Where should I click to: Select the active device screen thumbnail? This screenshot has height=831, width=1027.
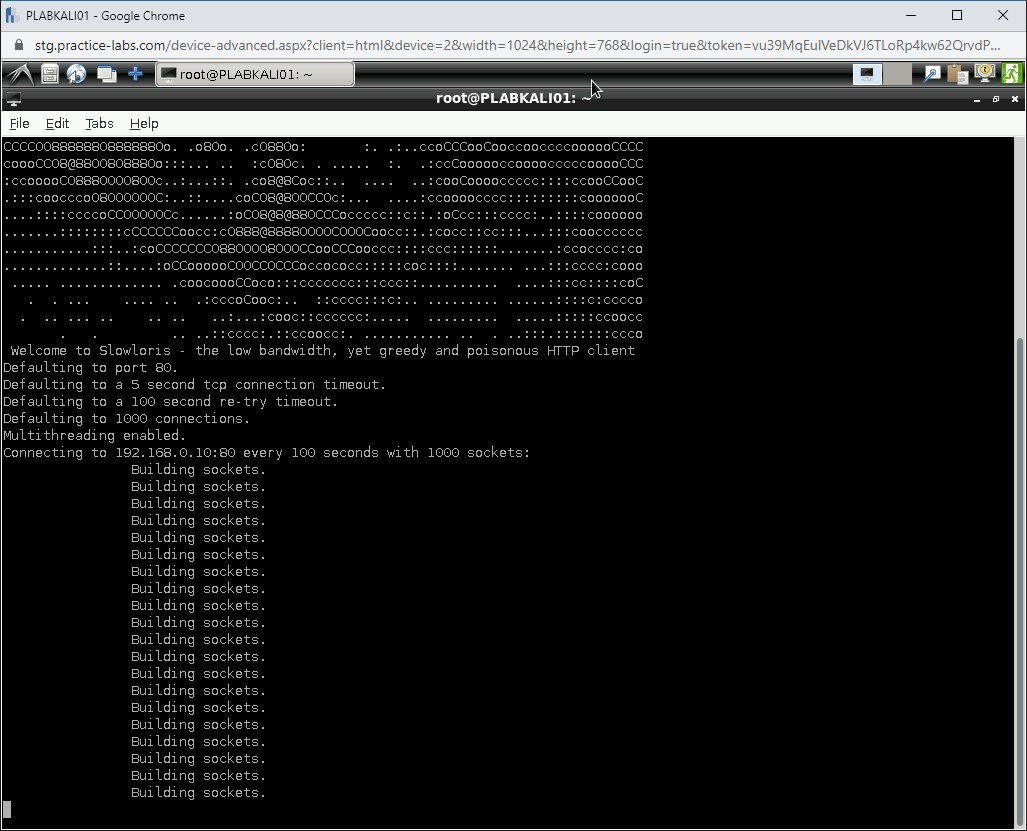(x=866, y=73)
